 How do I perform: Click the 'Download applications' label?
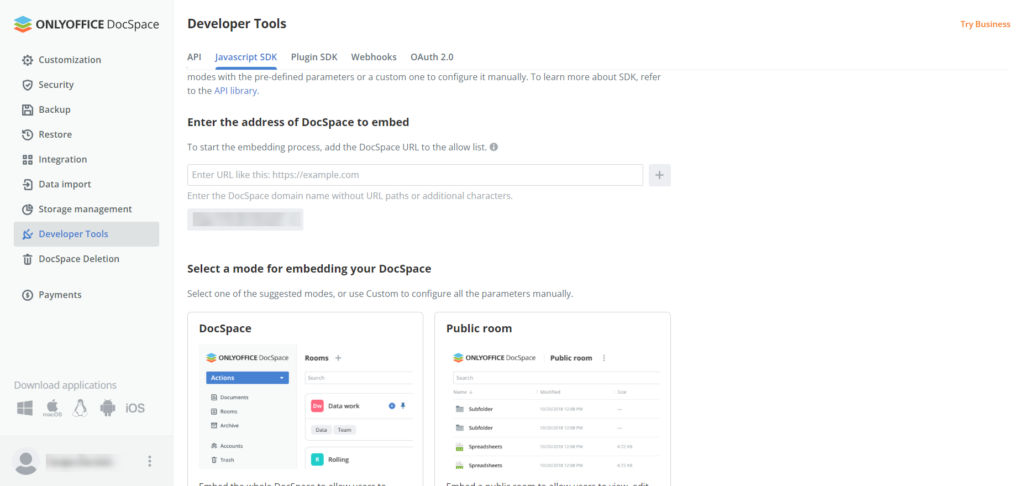[x=65, y=385]
